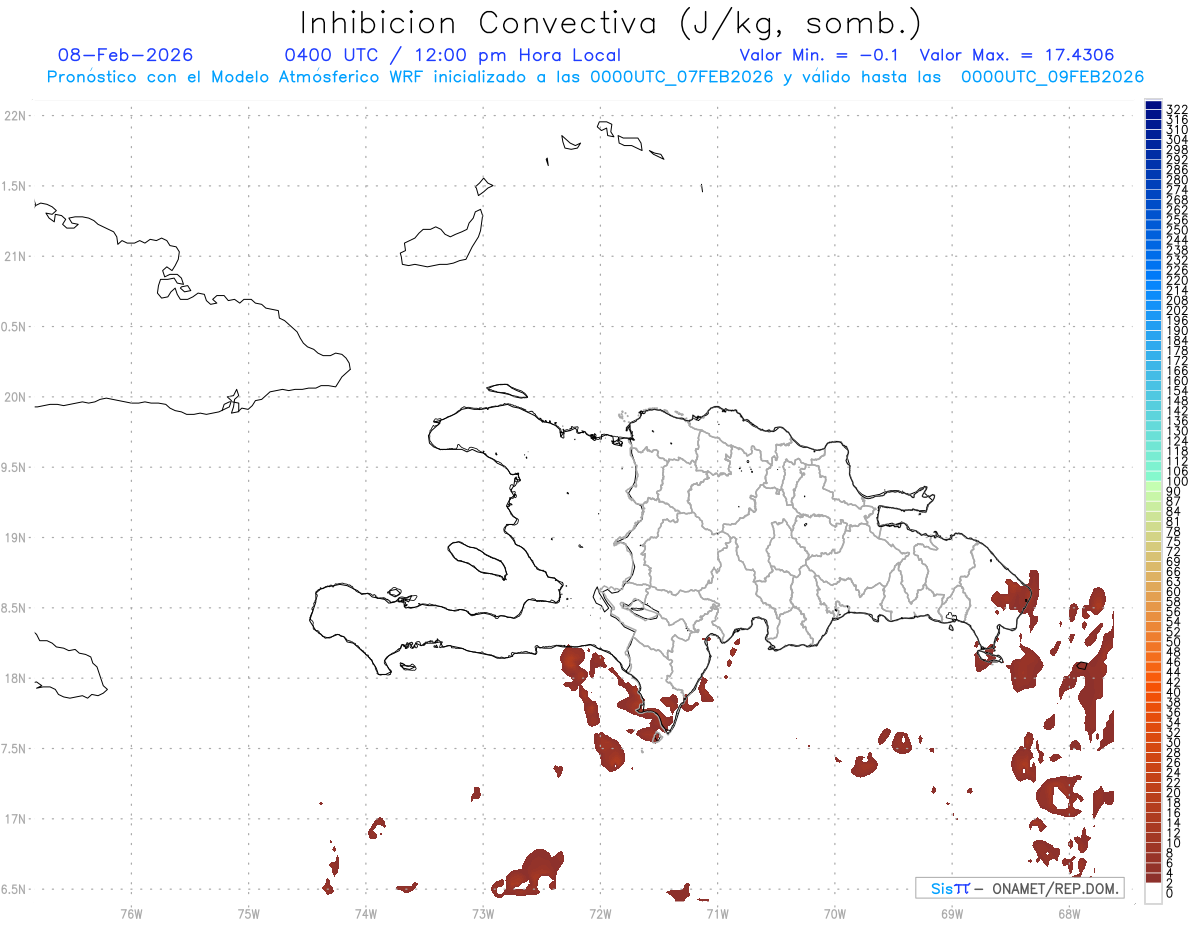Click the '17N' latitude label

coord(14,819)
